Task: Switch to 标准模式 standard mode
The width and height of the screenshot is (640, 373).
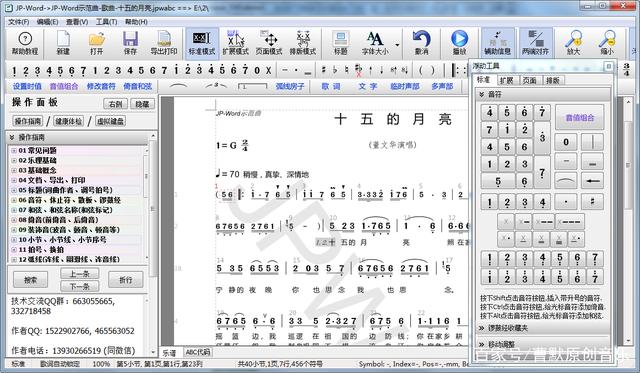Action: click(202, 43)
